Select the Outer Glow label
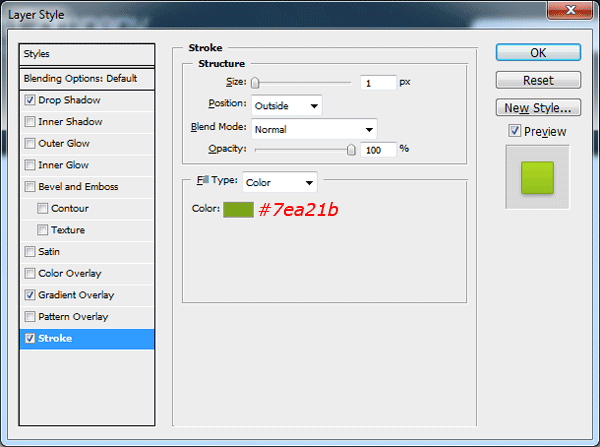Screen dimensions: 600x447 coord(64,144)
